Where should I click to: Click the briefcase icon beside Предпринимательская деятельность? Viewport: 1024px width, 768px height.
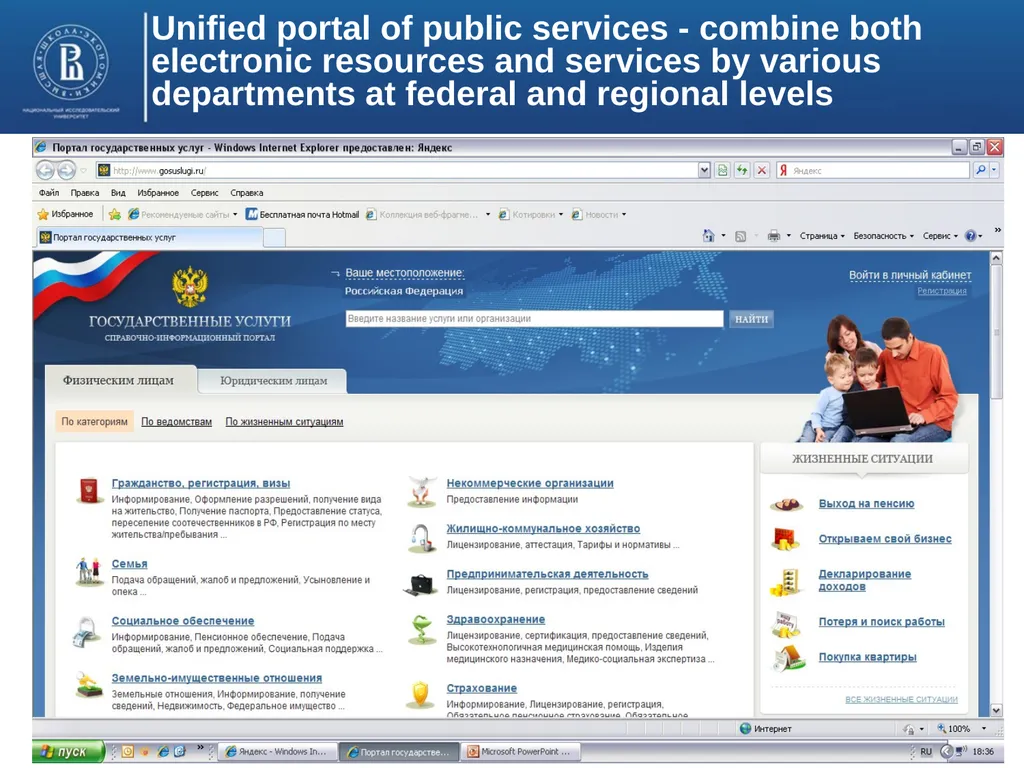pos(421,584)
